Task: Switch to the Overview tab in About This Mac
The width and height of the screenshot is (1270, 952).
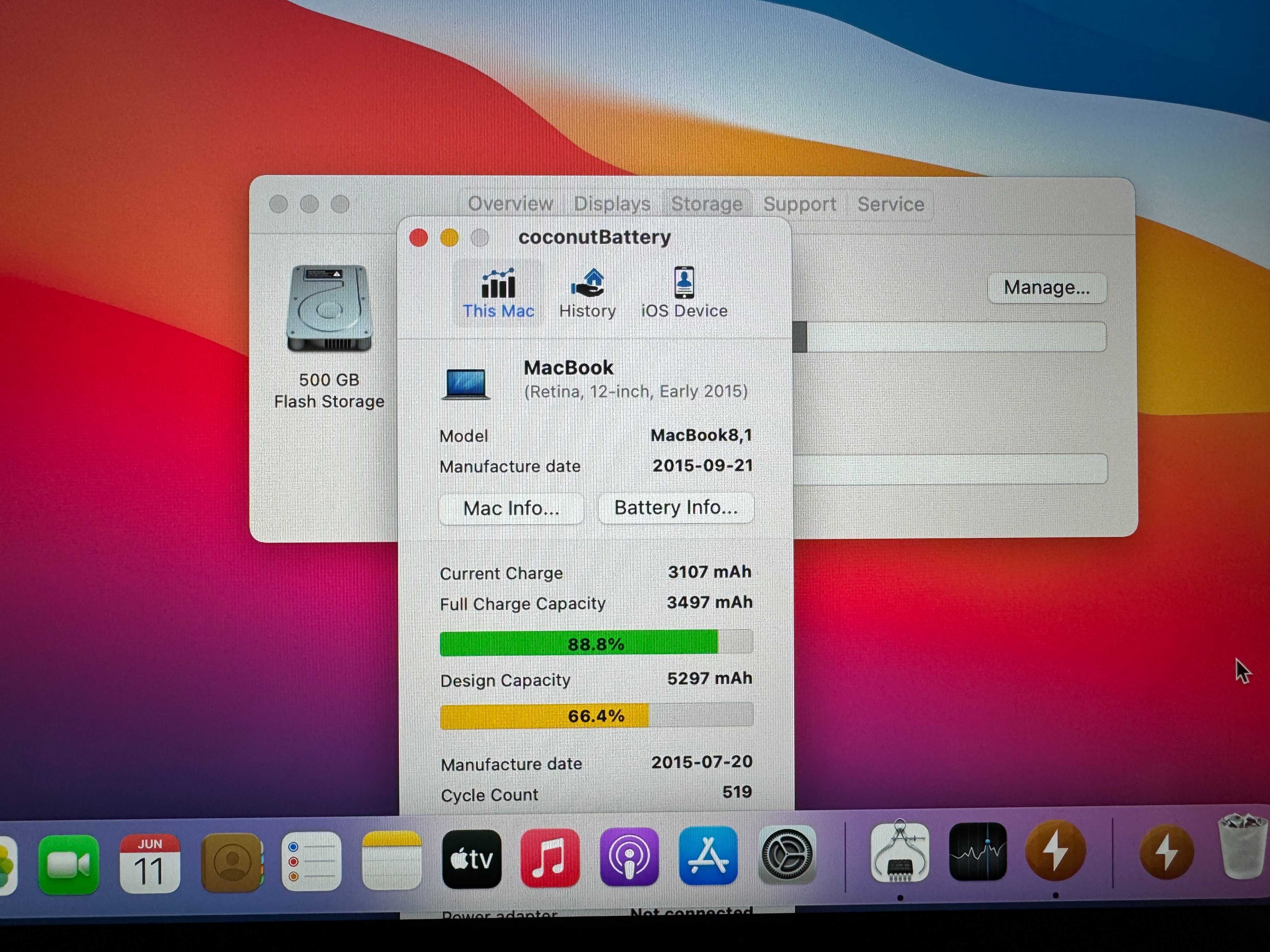Action: pyautogui.click(x=510, y=204)
